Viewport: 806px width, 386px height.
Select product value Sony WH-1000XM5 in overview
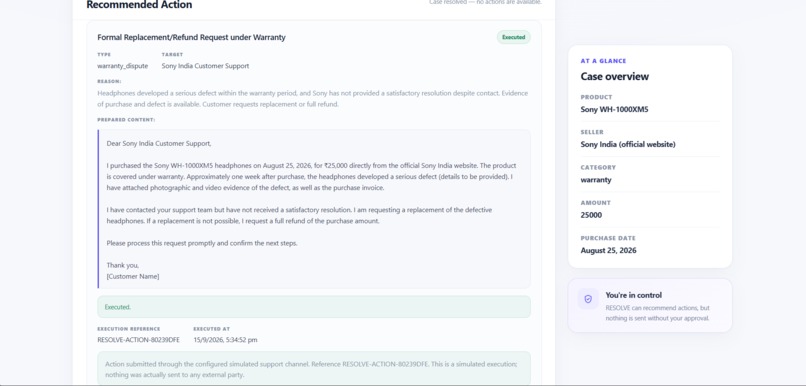614,109
